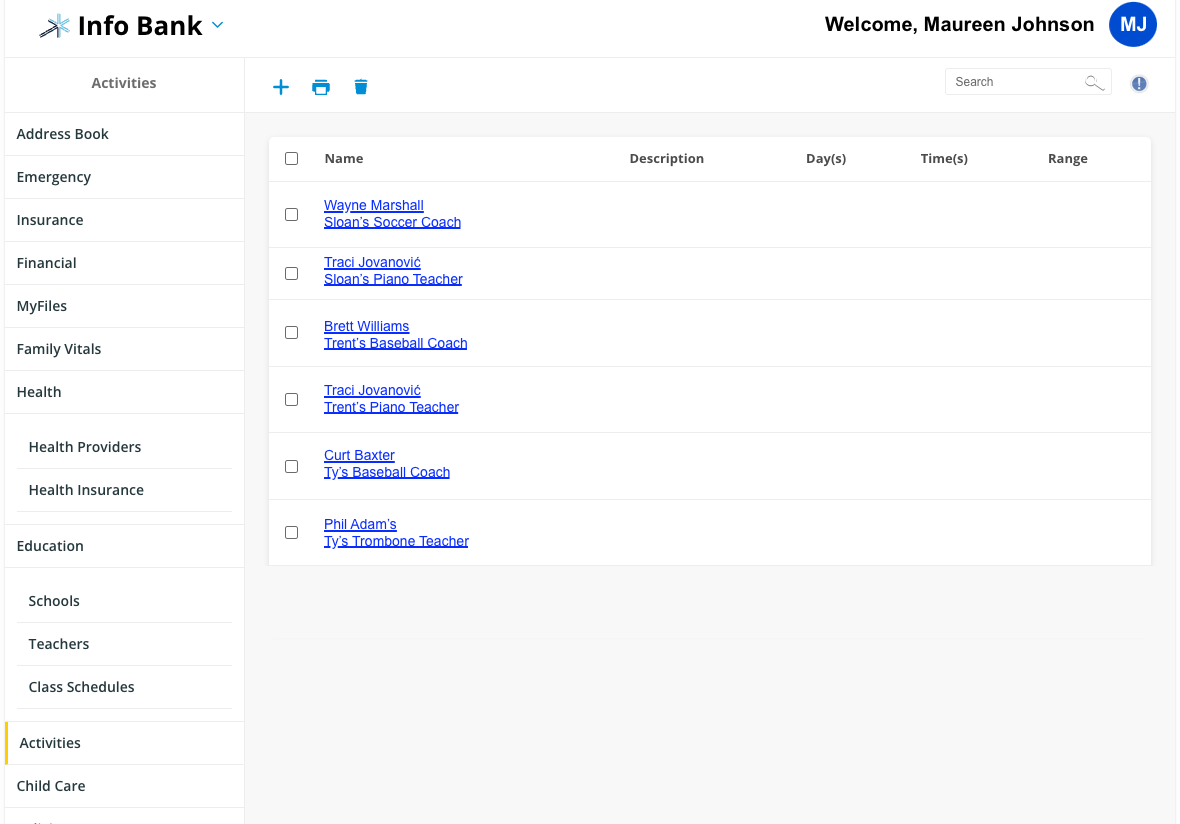
Task: Check the Curt Baxter row checkbox
Action: click(x=291, y=467)
